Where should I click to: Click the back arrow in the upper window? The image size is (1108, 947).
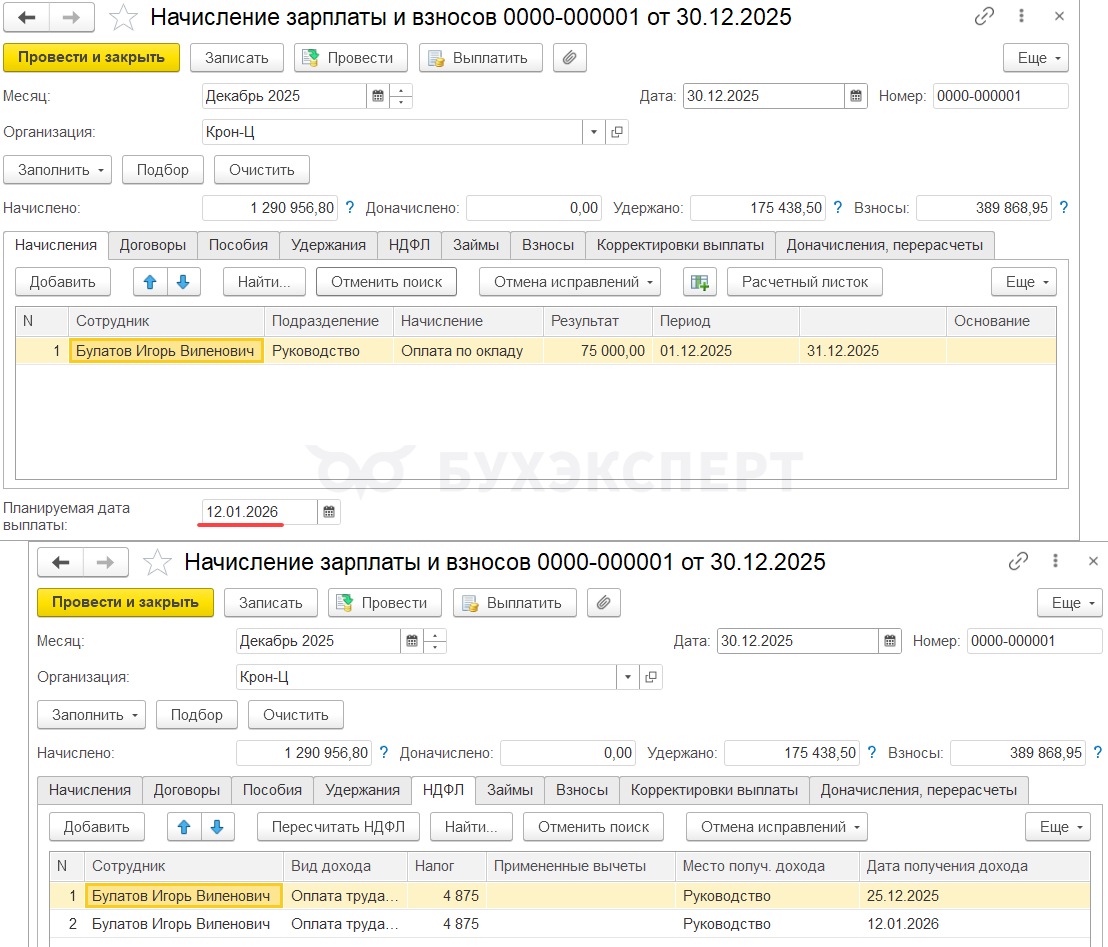(x=29, y=18)
